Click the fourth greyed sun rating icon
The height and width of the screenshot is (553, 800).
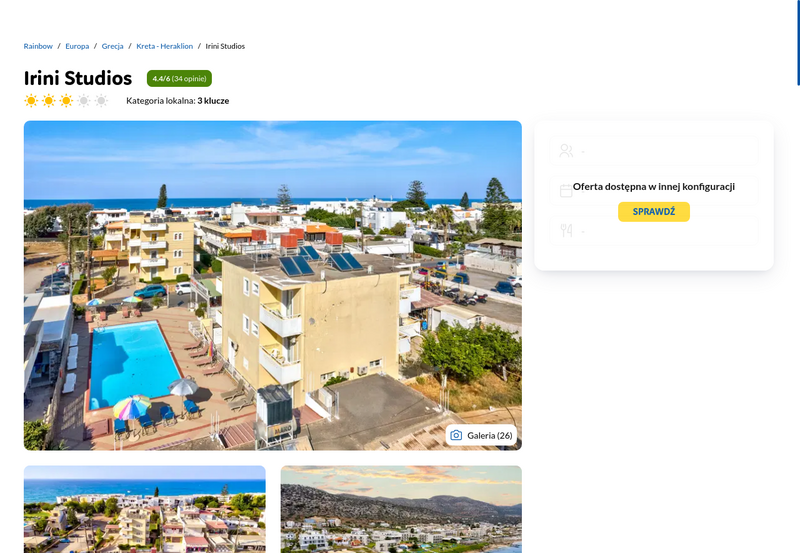pos(84,100)
